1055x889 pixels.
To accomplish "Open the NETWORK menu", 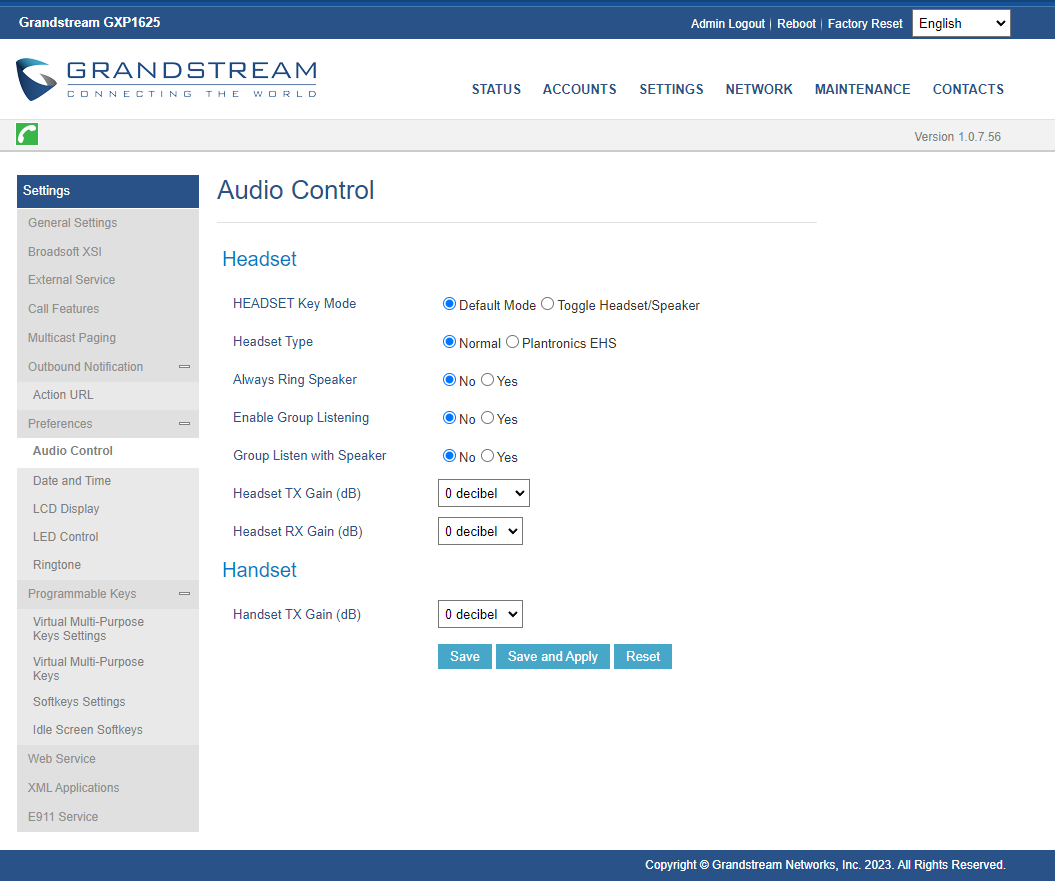I will coord(758,89).
